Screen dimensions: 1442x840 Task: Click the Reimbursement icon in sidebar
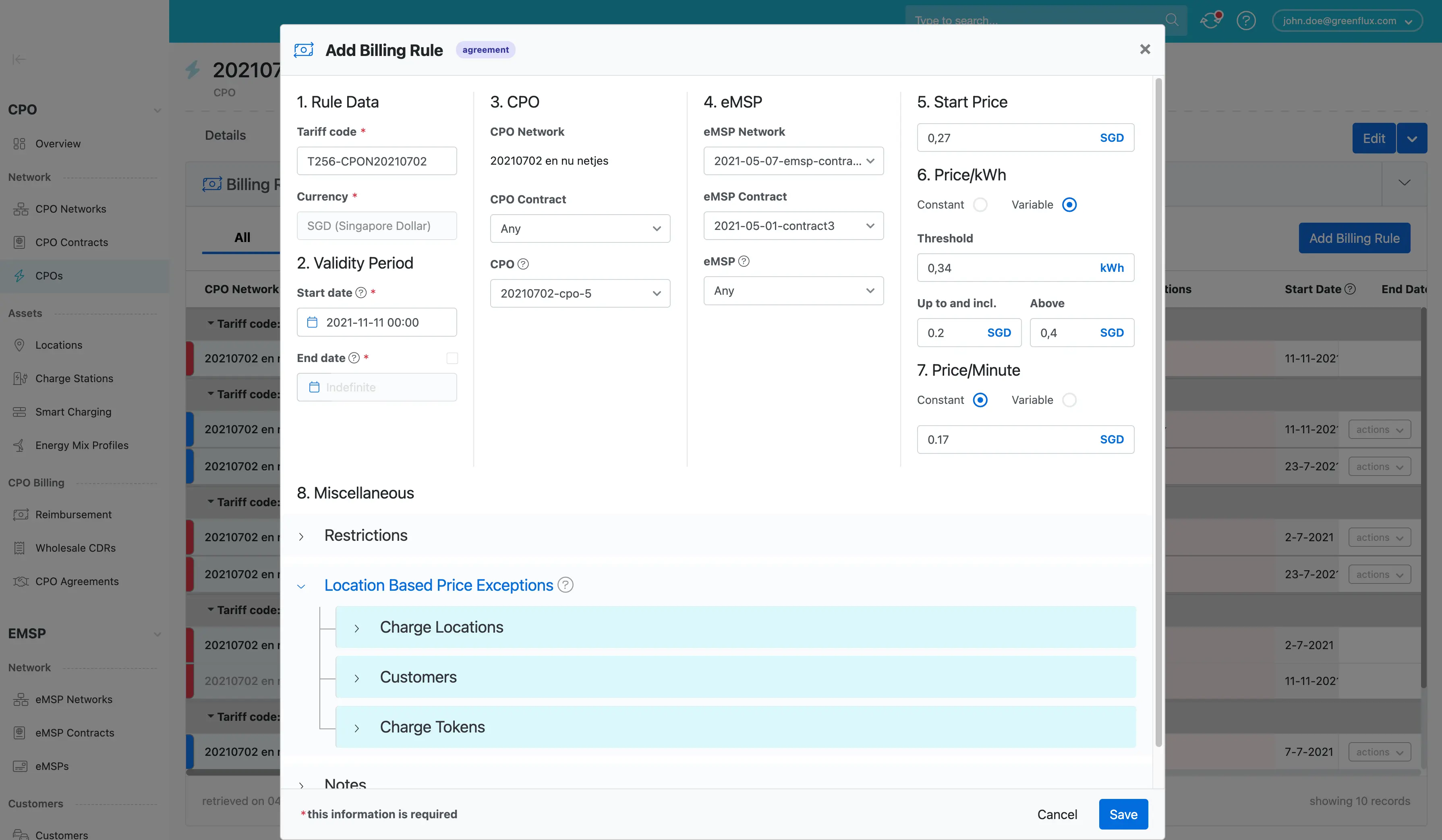pyautogui.click(x=21, y=514)
